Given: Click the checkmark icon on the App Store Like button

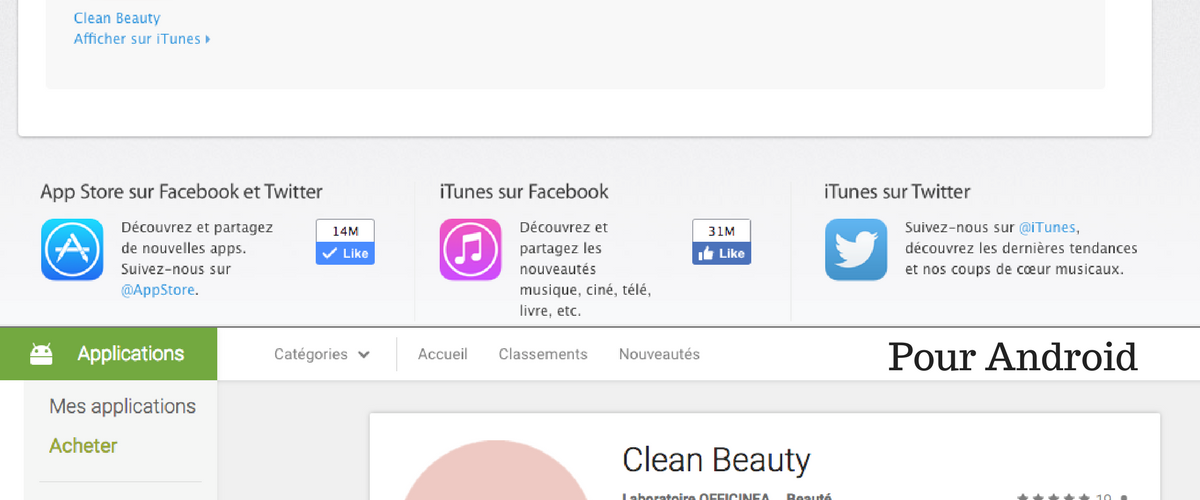Looking at the screenshot, I should click(329, 254).
